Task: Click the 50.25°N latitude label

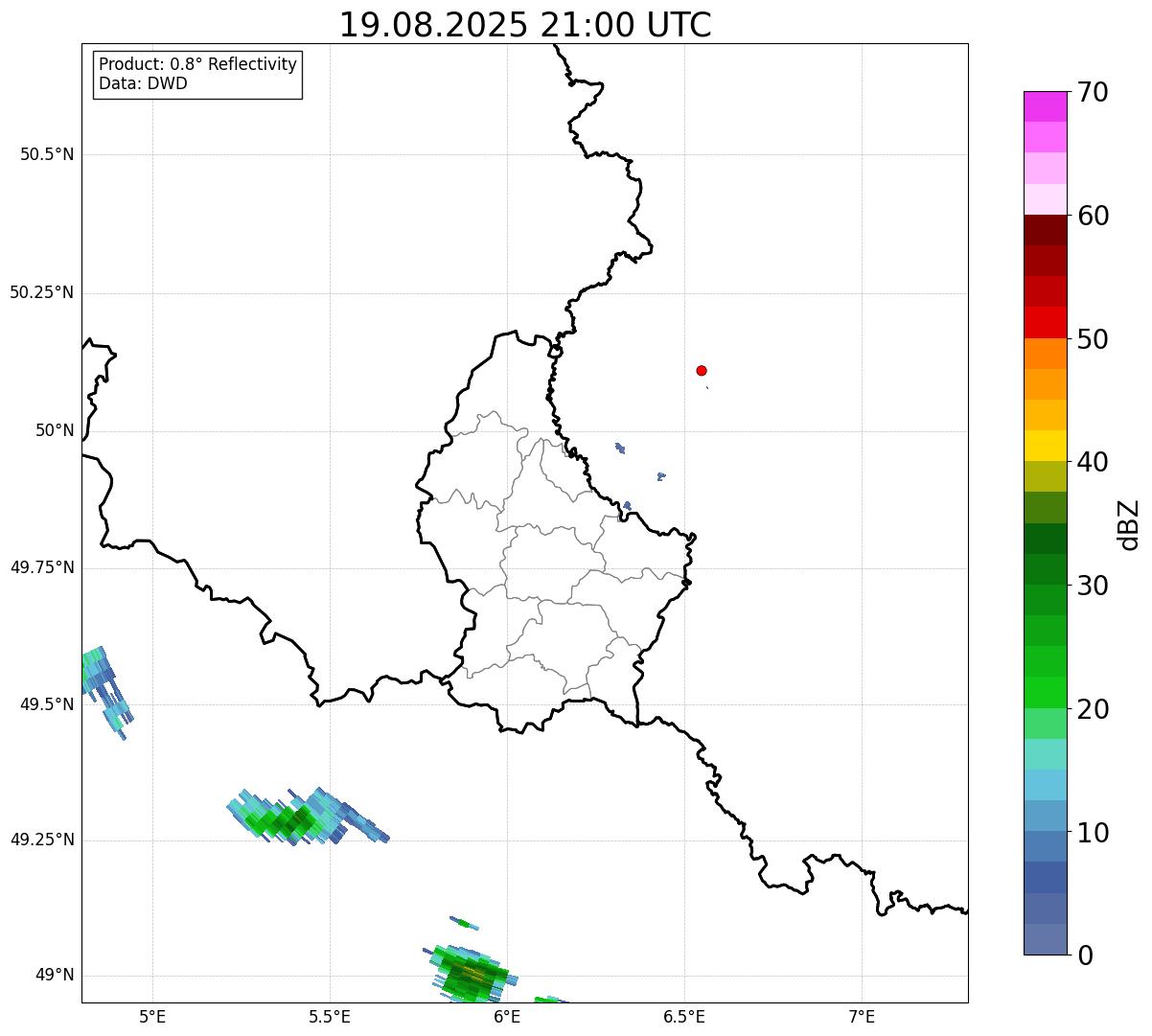Action: pyautogui.click(x=42, y=292)
